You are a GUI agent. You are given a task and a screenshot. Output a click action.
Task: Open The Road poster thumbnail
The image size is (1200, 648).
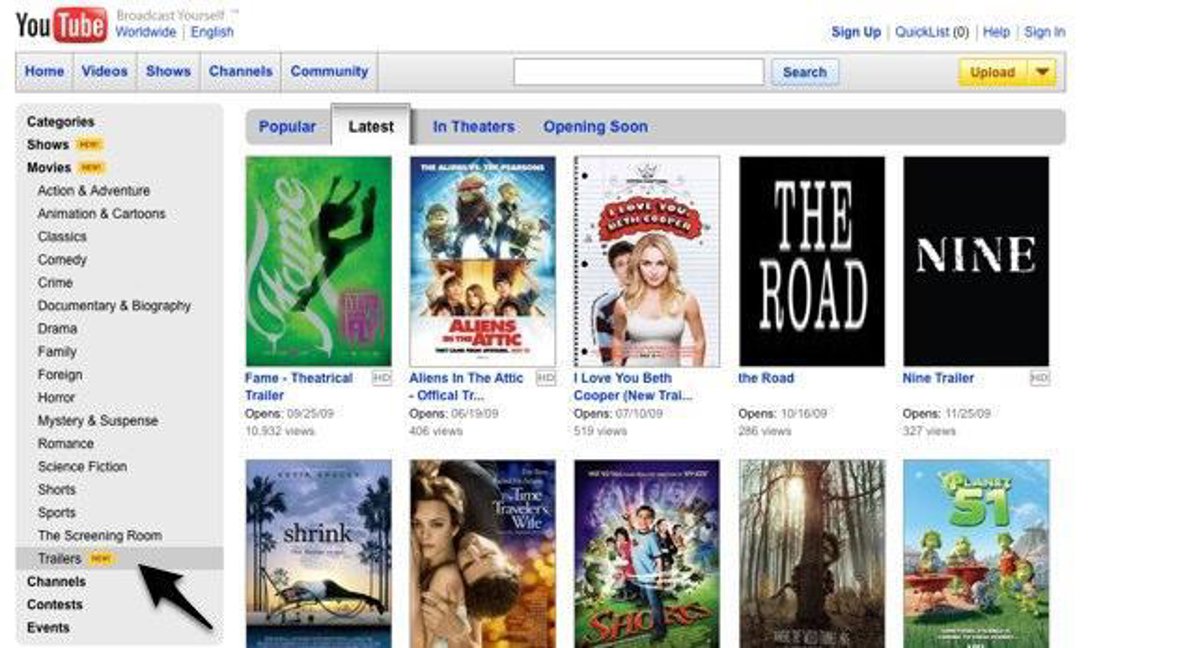click(811, 261)
